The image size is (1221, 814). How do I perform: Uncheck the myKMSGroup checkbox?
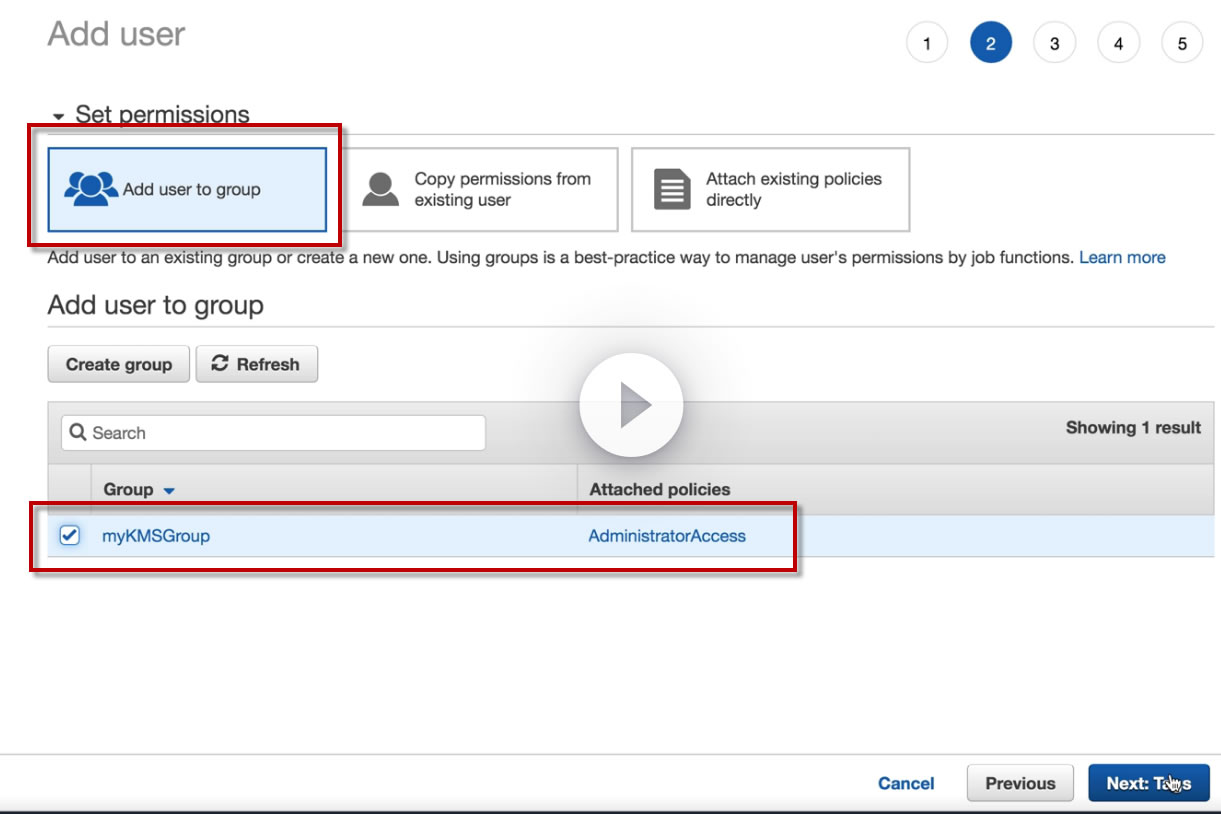click(69, 536)
